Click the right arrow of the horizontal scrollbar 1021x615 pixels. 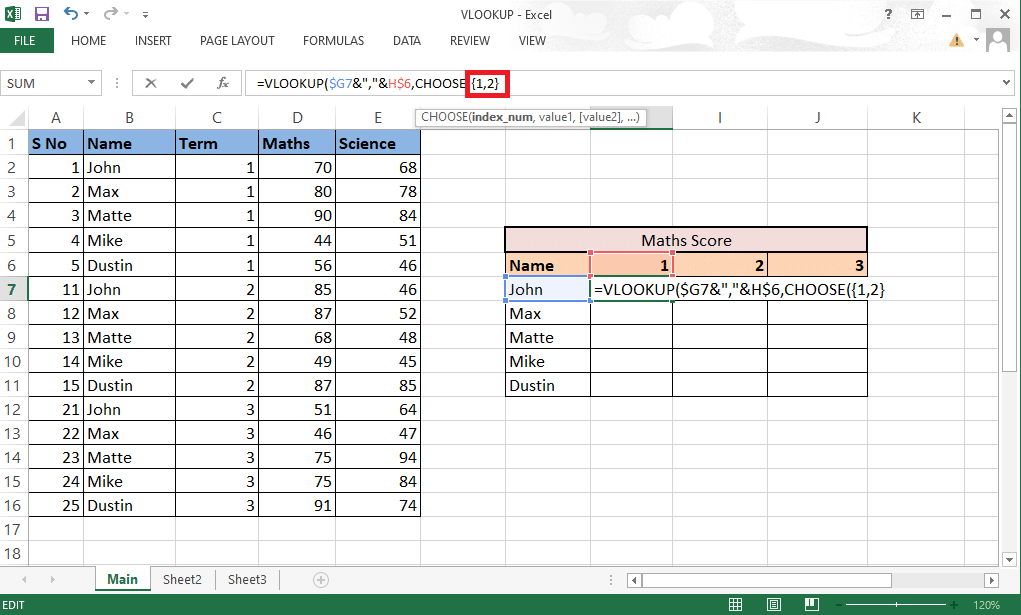[990, 579]
